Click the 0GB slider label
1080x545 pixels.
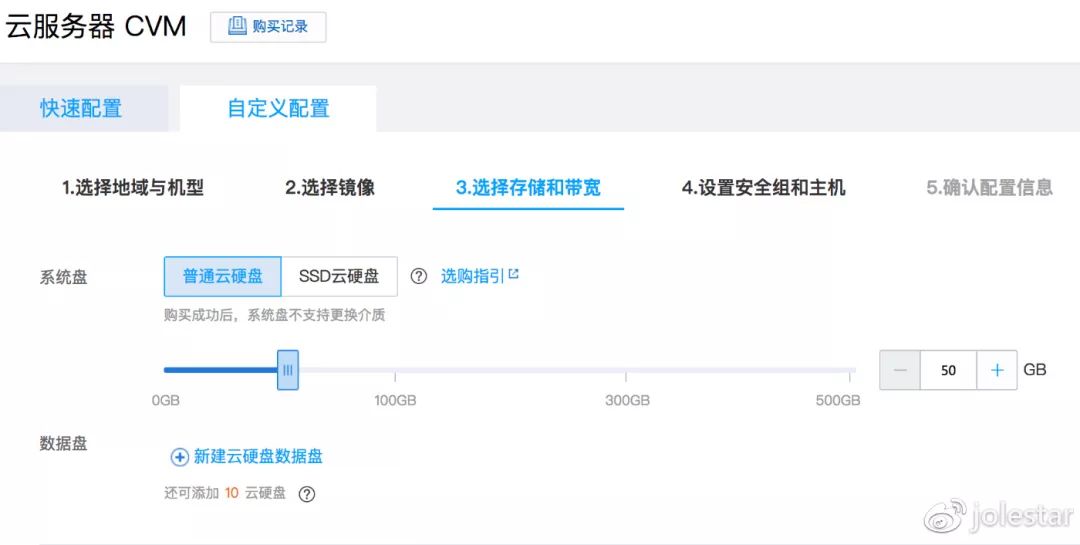[x=166, y=400]
